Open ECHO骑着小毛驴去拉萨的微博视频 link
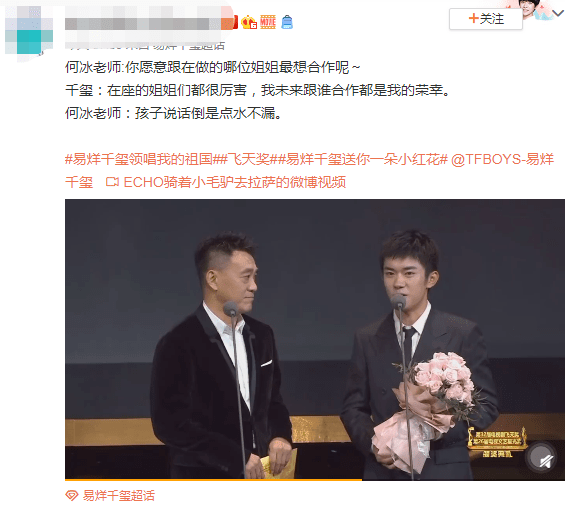This screenshot has height=506, width=565. click(235, 182)
